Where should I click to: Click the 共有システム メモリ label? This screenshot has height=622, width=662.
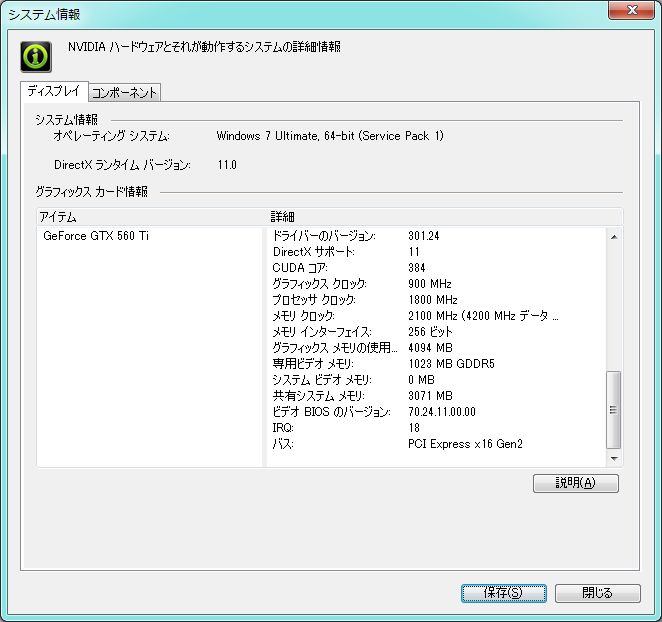(318, 396)
